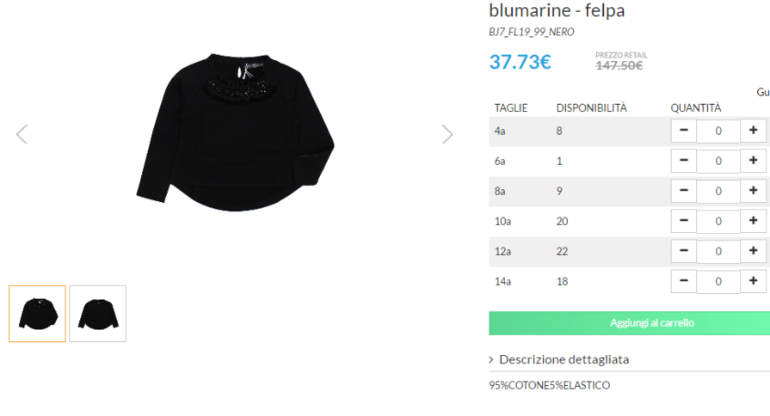Increase quantity for size 12a

click(753, 251)
